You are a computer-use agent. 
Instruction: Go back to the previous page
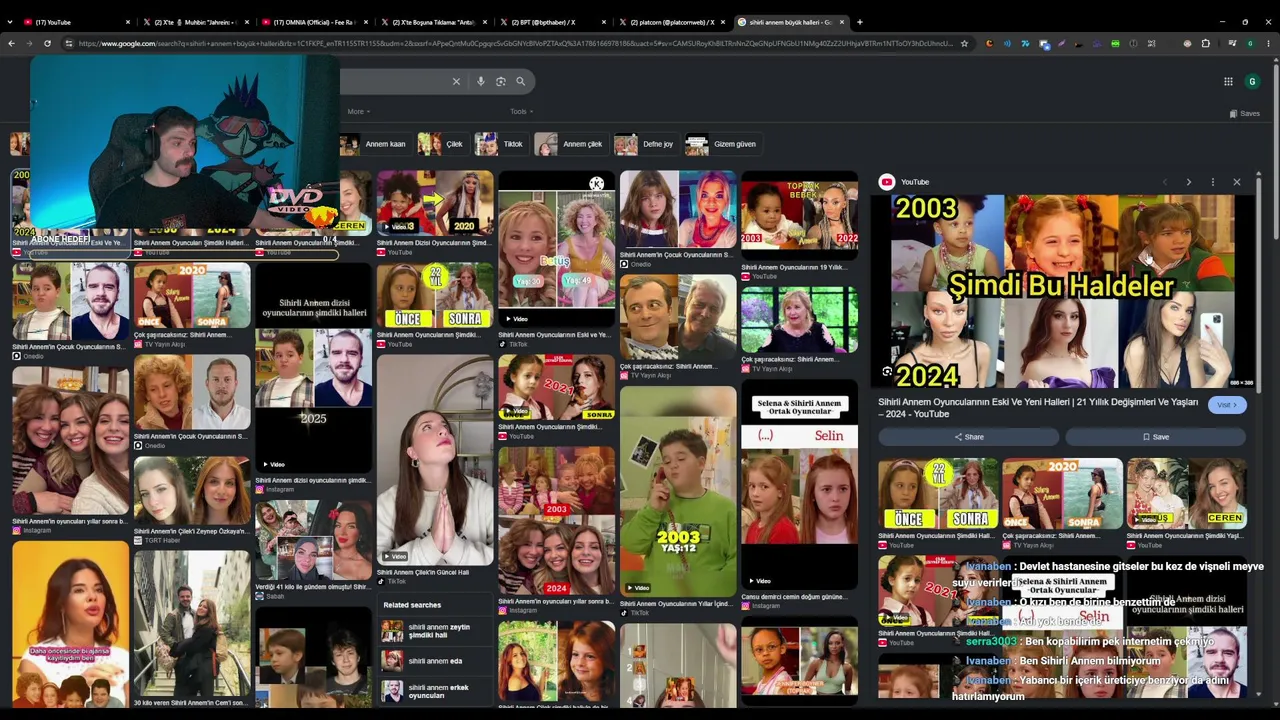pyautogui.click(x=11, y=43)
